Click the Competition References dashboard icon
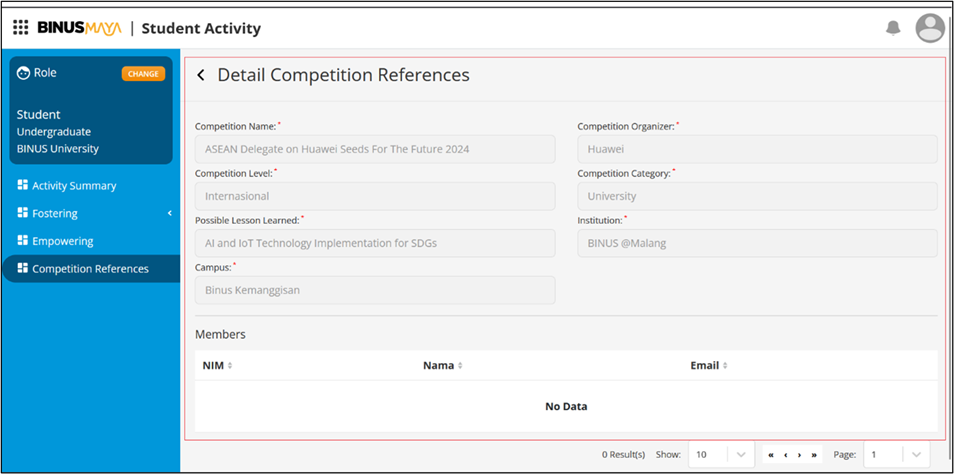This screenshot has height=474, width=954. (x=23, y=268)
